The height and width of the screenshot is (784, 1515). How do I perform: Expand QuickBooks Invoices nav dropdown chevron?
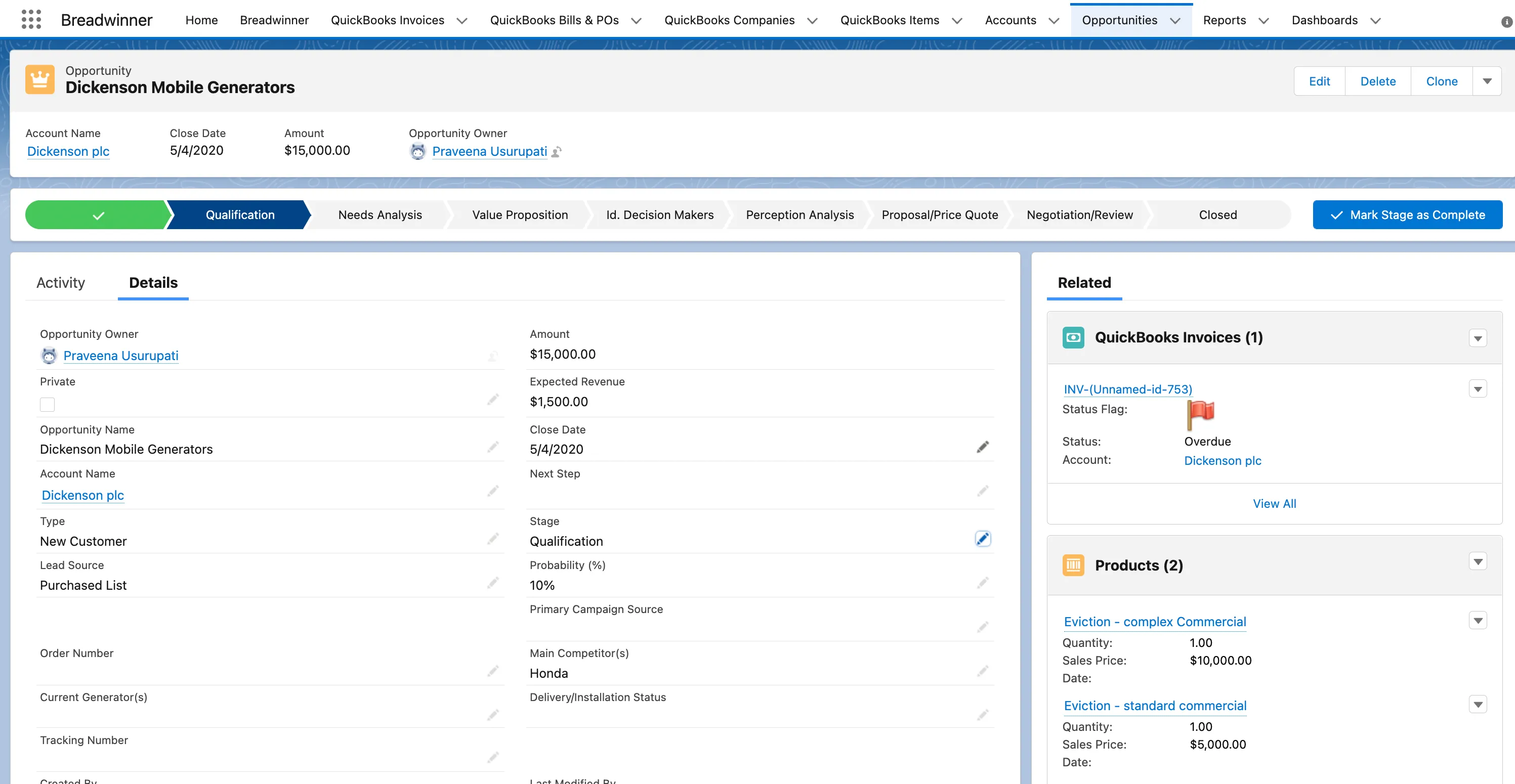click(x=462, y=21)
